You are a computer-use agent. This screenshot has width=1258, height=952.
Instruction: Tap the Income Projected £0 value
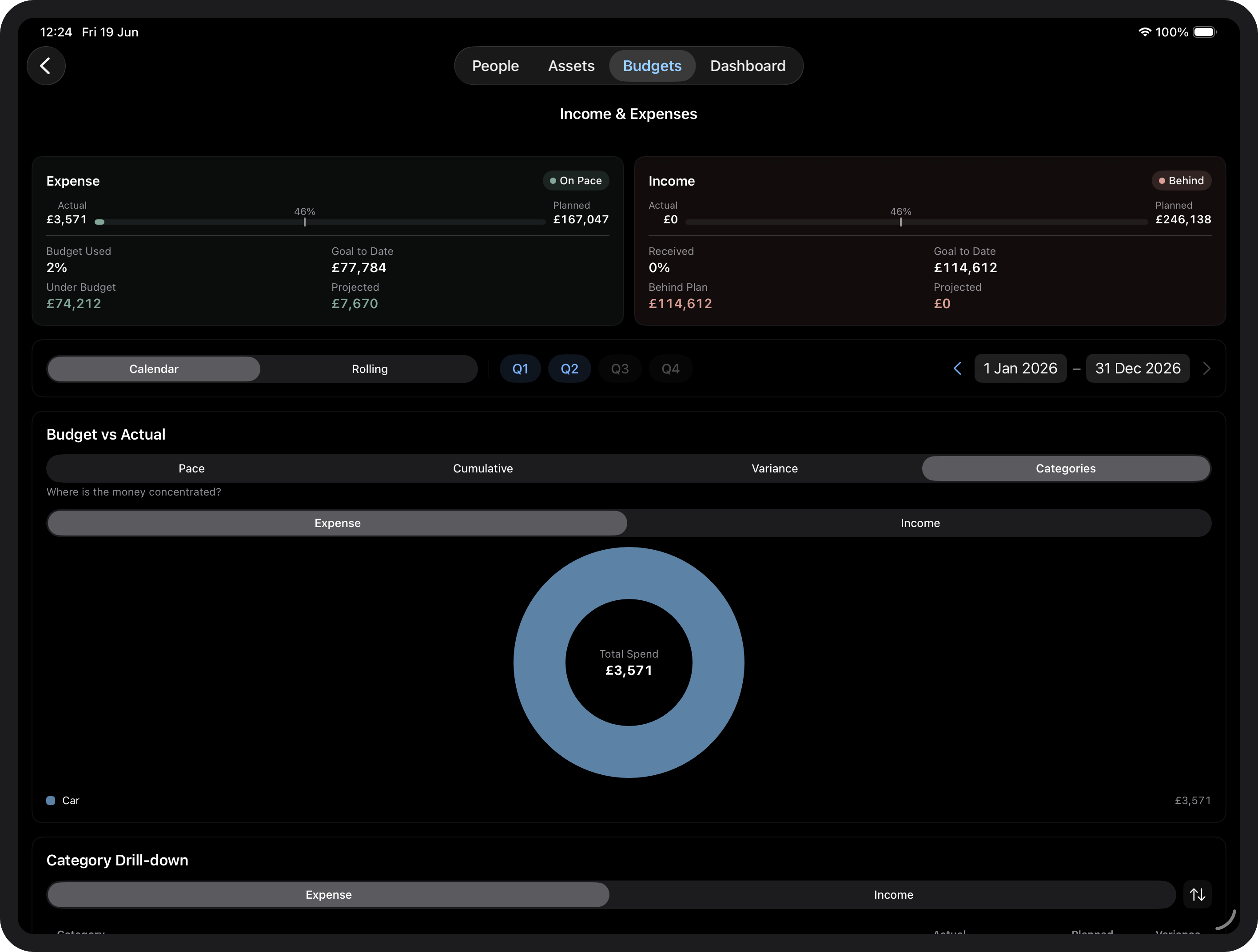coord(942,304)
